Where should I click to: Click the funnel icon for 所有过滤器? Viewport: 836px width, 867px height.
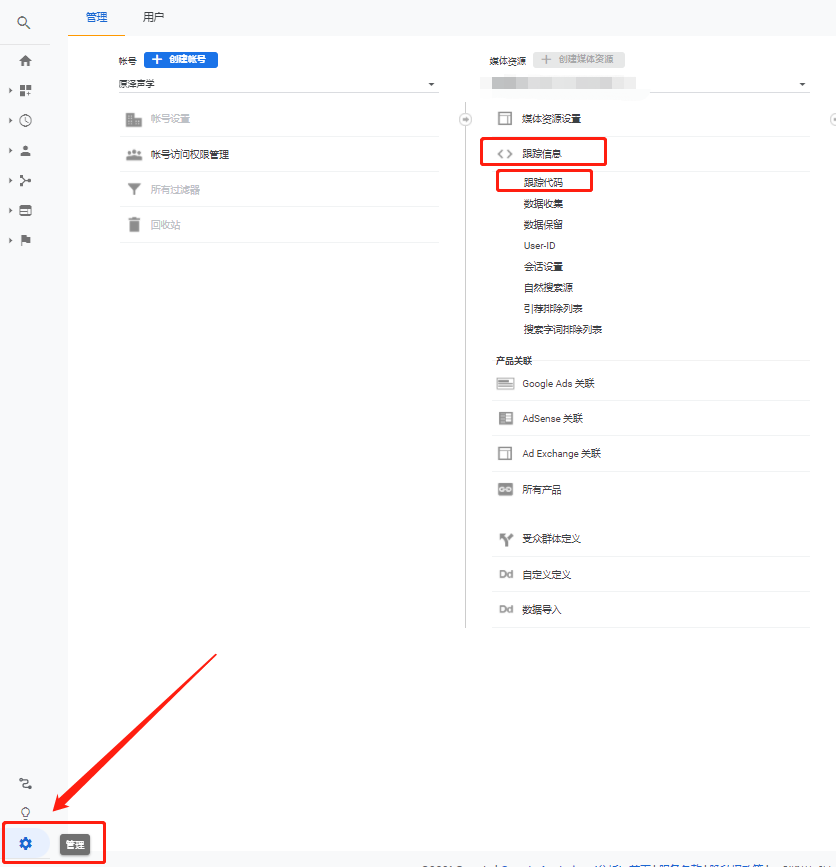tap(134, 190)
